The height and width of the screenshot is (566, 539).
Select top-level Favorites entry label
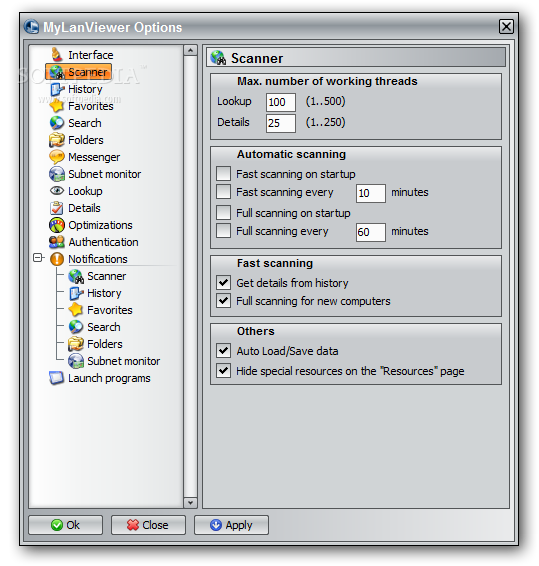tap(91, 106)
